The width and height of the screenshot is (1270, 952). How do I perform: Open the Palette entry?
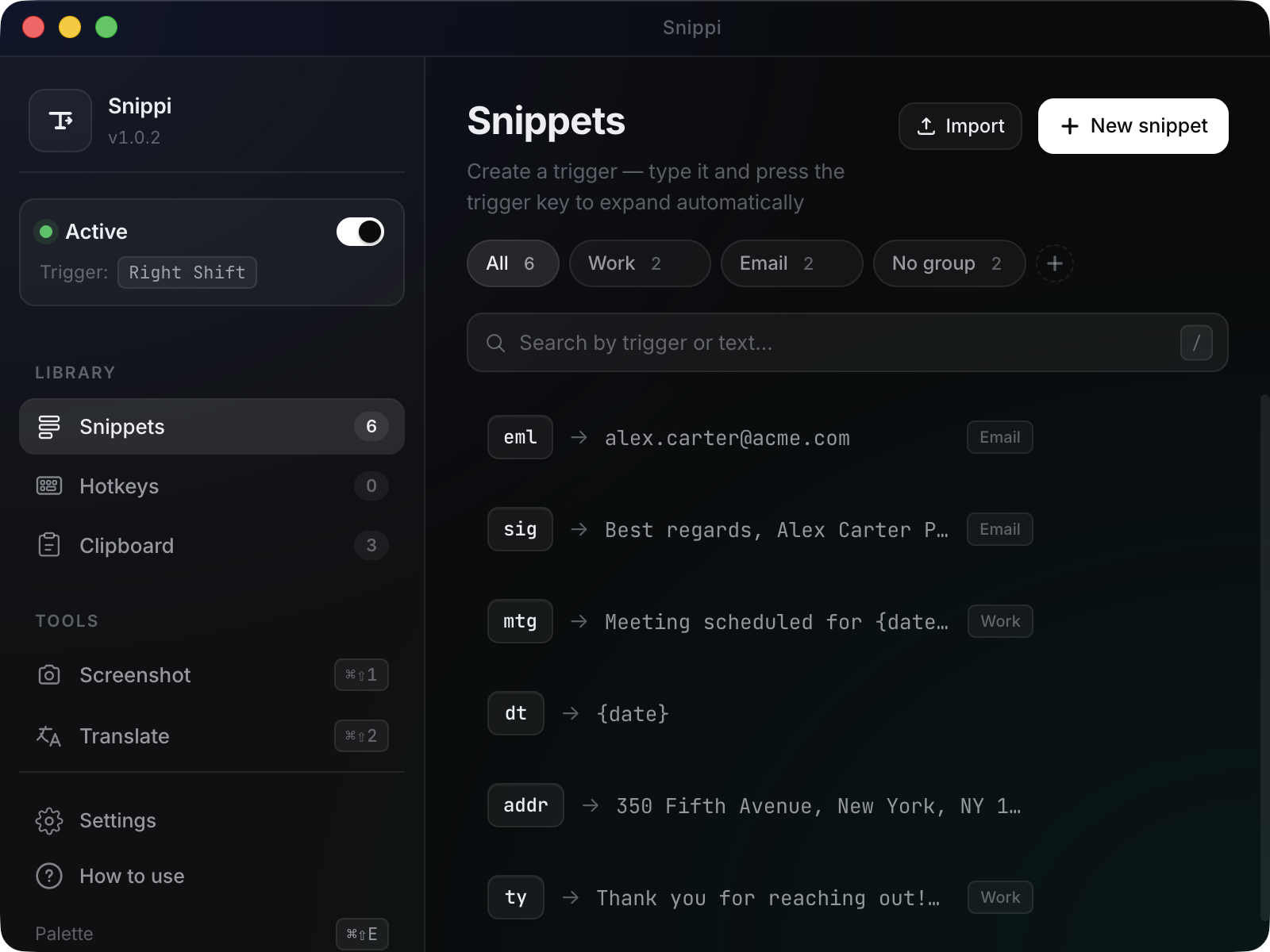pyautogui.click(x=212, y=934)
